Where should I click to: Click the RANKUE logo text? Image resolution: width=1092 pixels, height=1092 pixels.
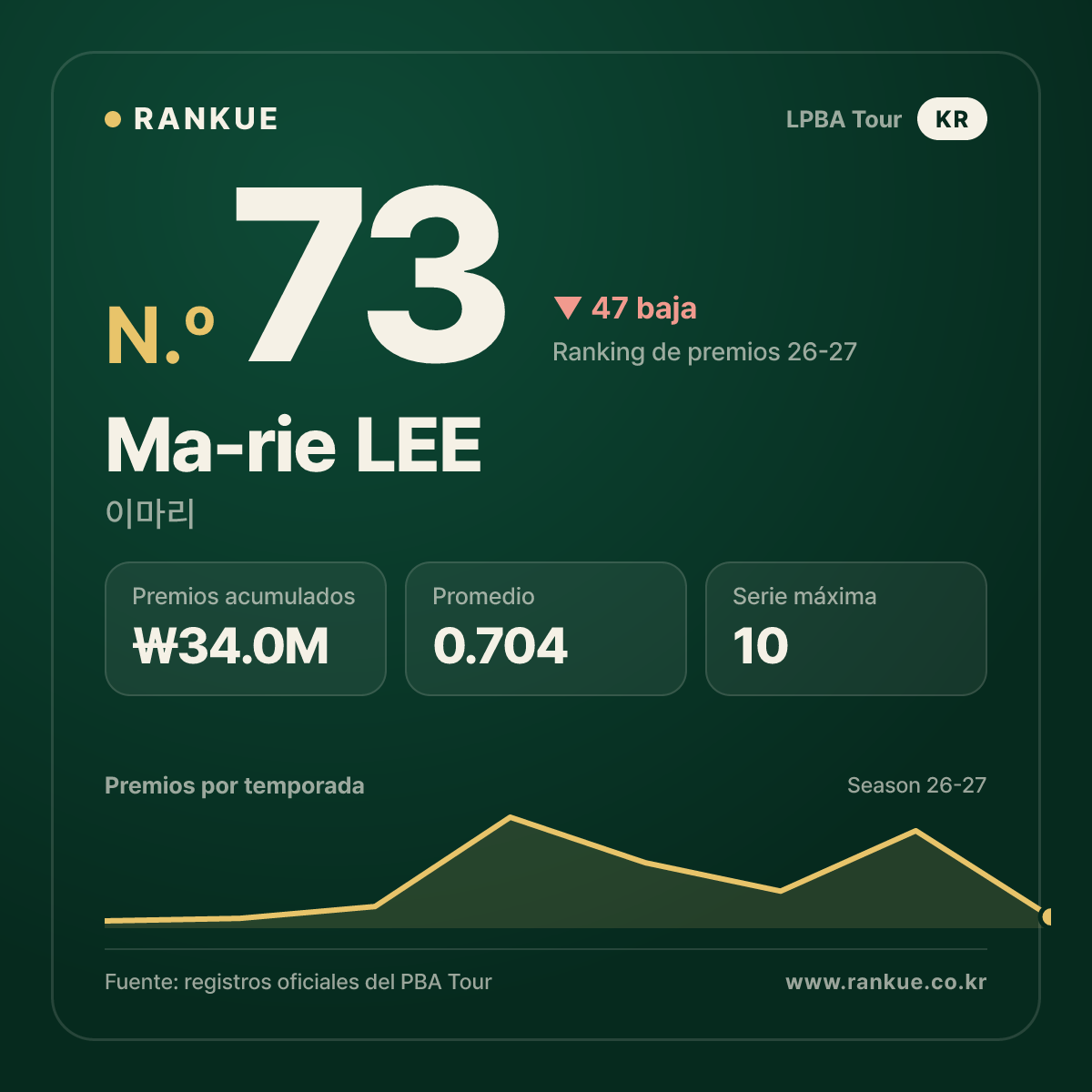coord(206,119)
